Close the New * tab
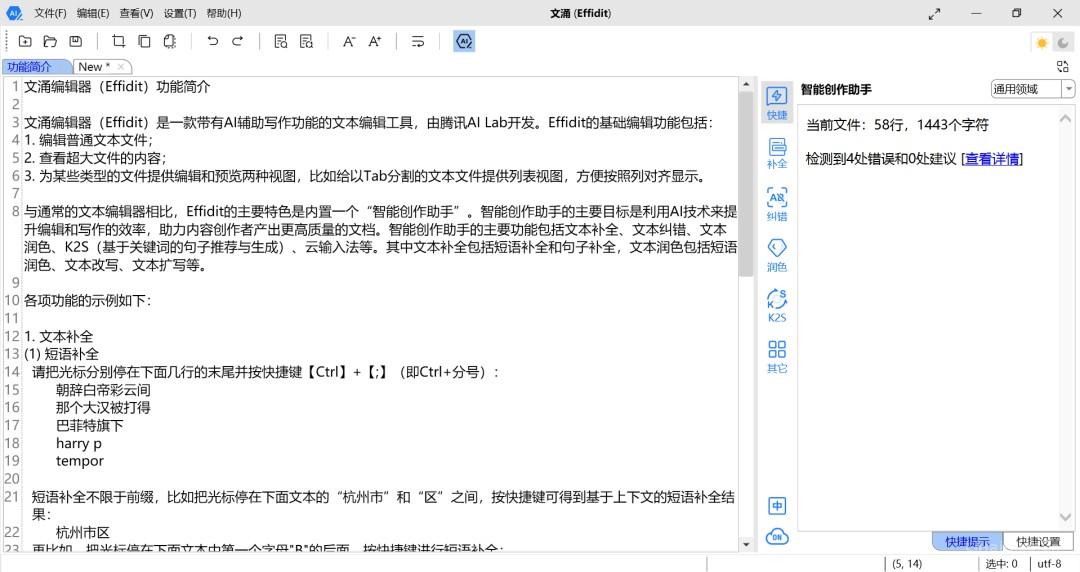 (x=121, y=67)
